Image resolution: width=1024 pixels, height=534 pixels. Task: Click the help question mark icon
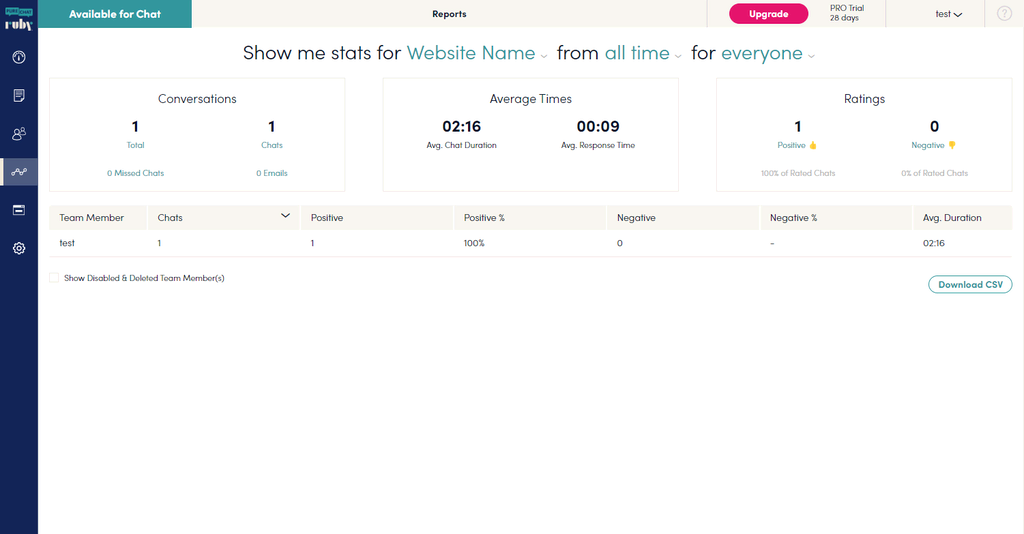(1004, 14)
